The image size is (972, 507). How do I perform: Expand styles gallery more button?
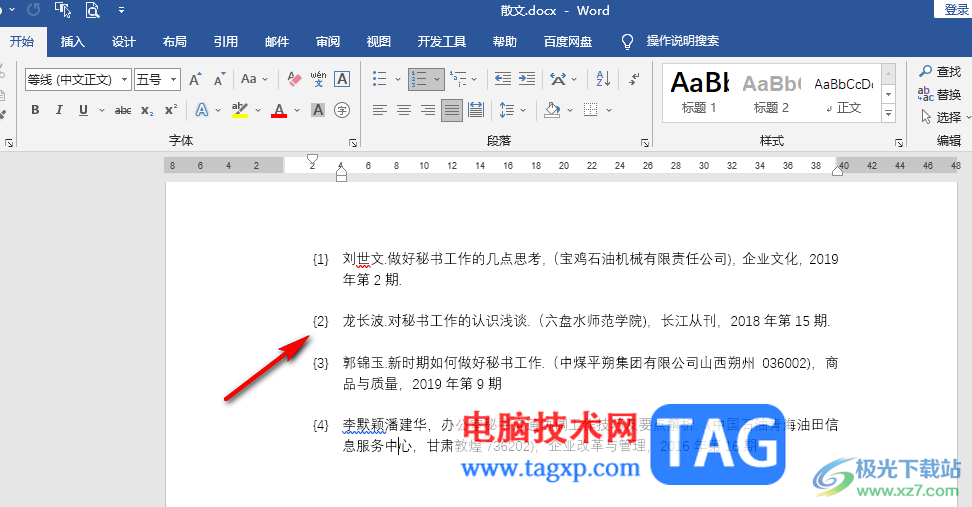click(889, 113)
